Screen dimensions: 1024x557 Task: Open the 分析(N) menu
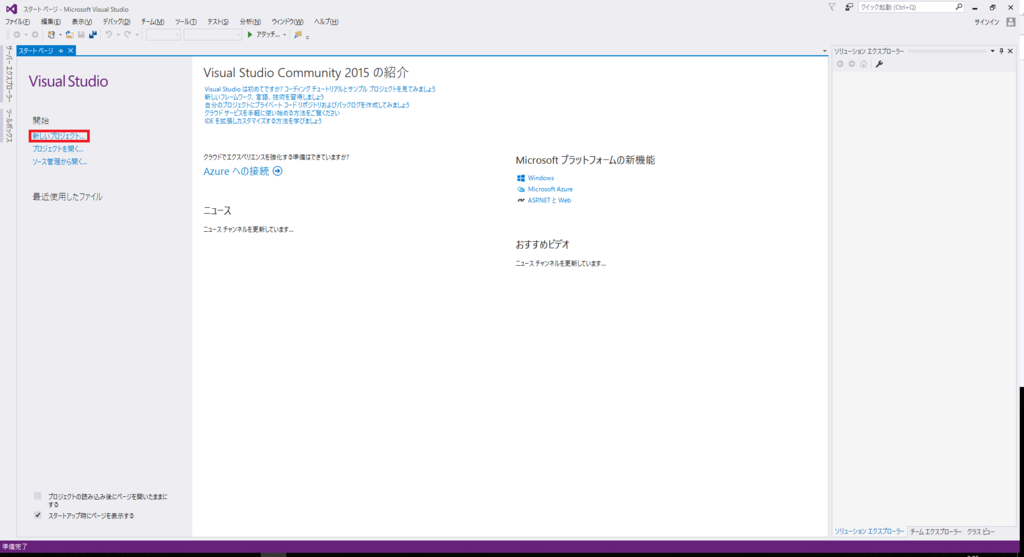click(x=250, y=22)
